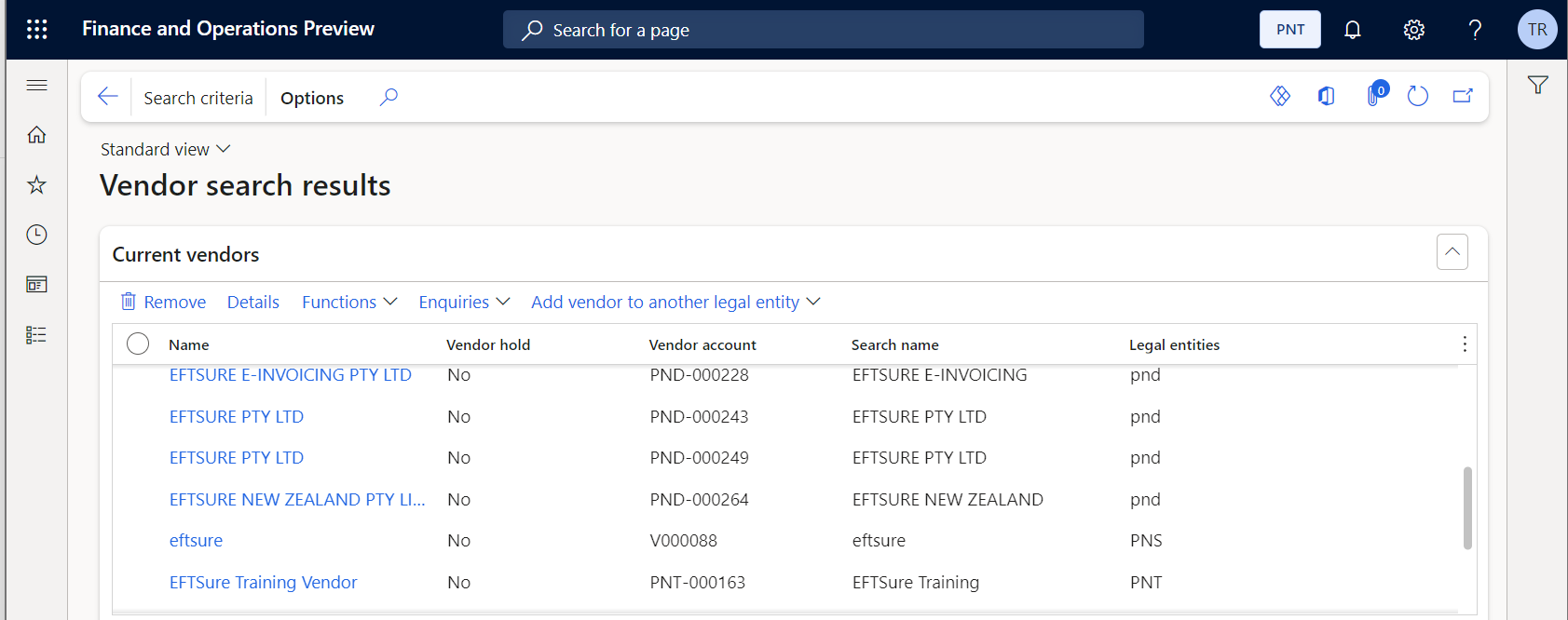Image resolution: width=1568 pixels, height=620 pixels.
Task: Toggle the select-all rows circle
Action: point(138,344)
